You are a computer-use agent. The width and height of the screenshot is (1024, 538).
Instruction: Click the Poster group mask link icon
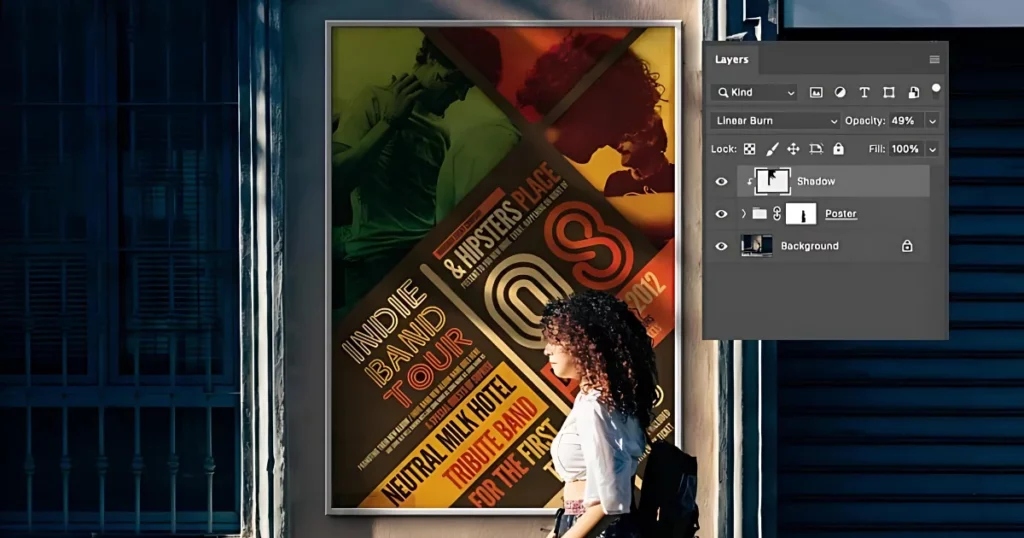point(776,214)
